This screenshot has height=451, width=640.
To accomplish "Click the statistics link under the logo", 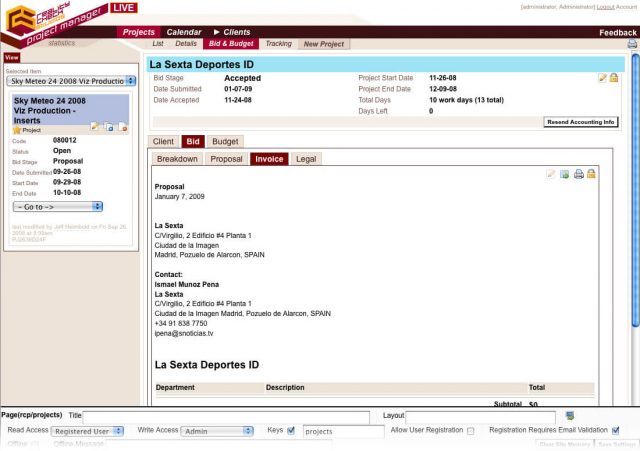I will [62, 43].
